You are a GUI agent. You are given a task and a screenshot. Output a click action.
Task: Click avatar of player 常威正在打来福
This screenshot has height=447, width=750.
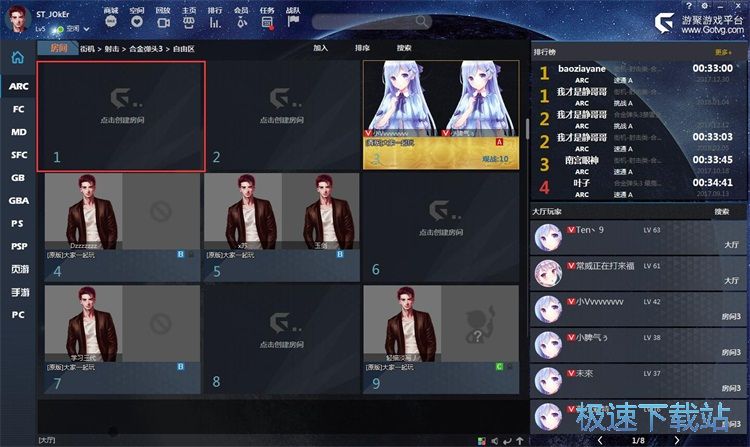coord(548,273)
